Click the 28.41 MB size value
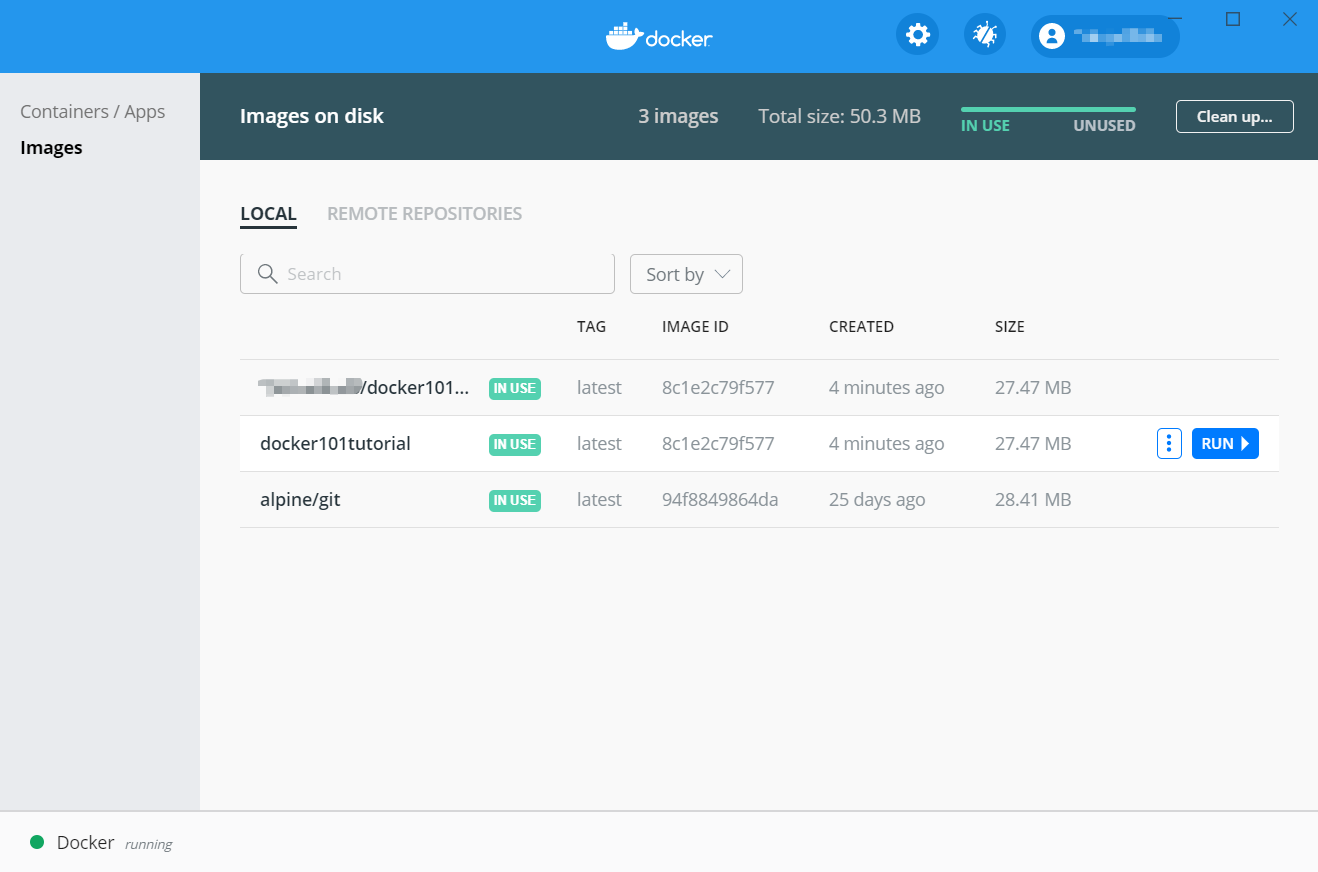 click(x=1033, y=500)
